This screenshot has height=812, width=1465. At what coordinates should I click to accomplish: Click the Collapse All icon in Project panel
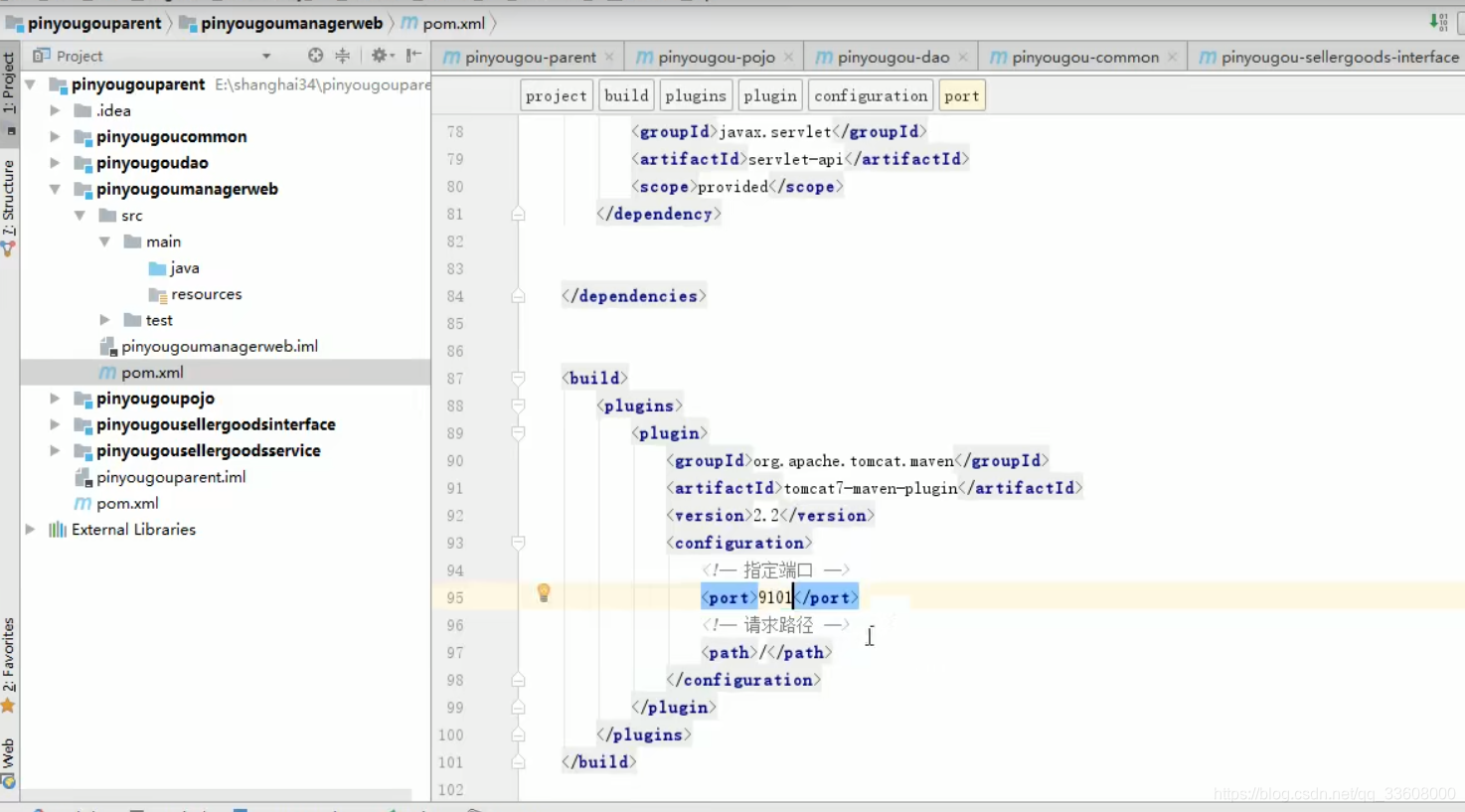click(343, 56)
